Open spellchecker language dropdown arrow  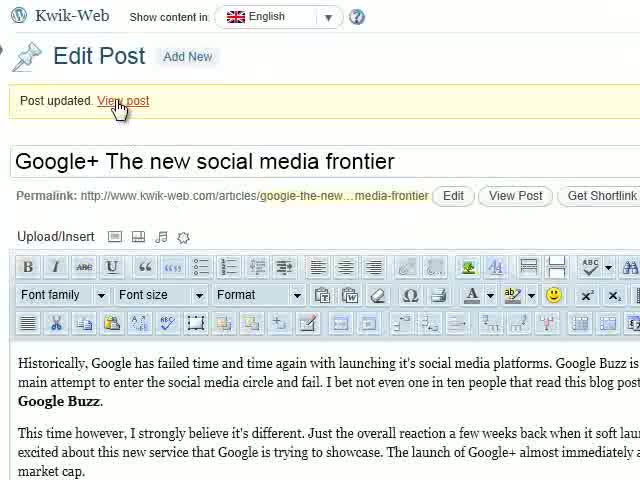click(608, 268)
